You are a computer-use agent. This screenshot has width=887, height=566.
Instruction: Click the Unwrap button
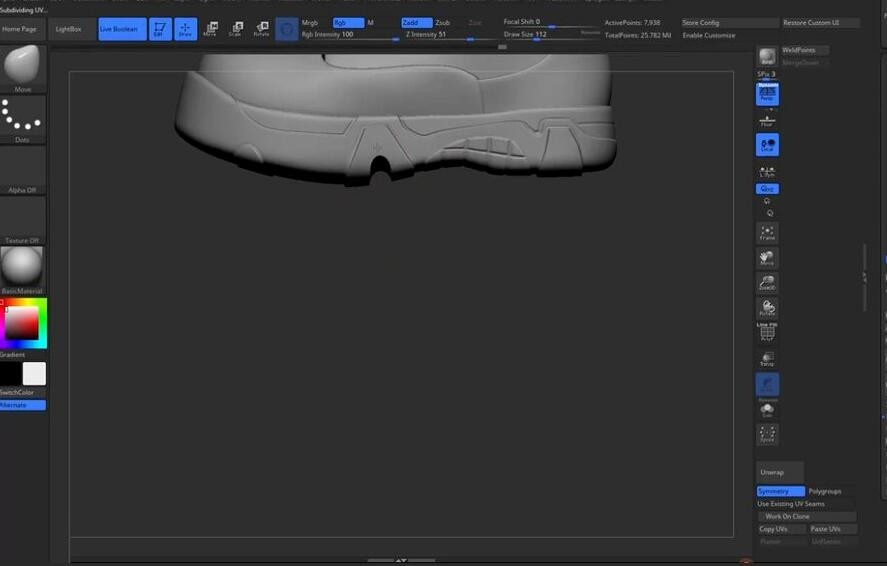780,472
